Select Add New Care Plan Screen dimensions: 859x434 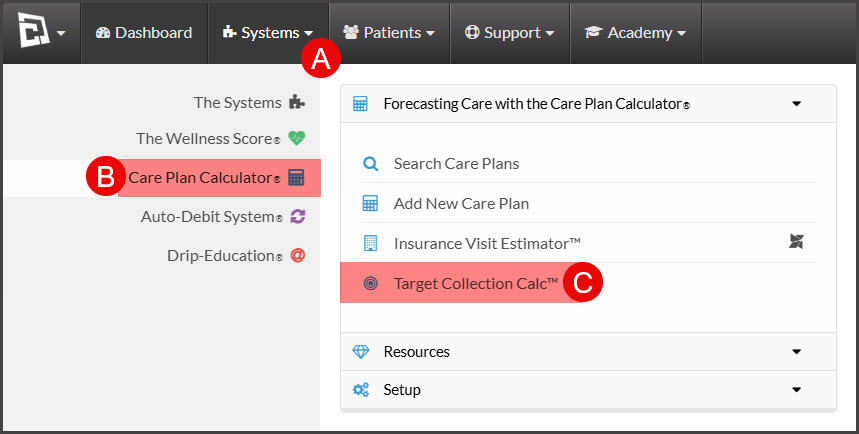pos(461,203)
